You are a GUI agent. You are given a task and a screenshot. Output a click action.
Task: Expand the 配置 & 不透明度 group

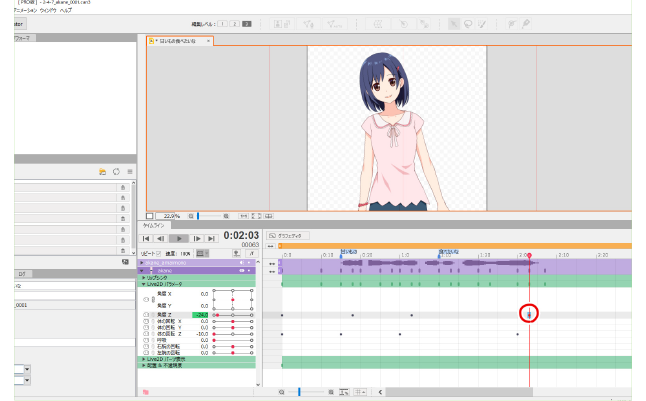pyautogui.click(x=144, y=366)
